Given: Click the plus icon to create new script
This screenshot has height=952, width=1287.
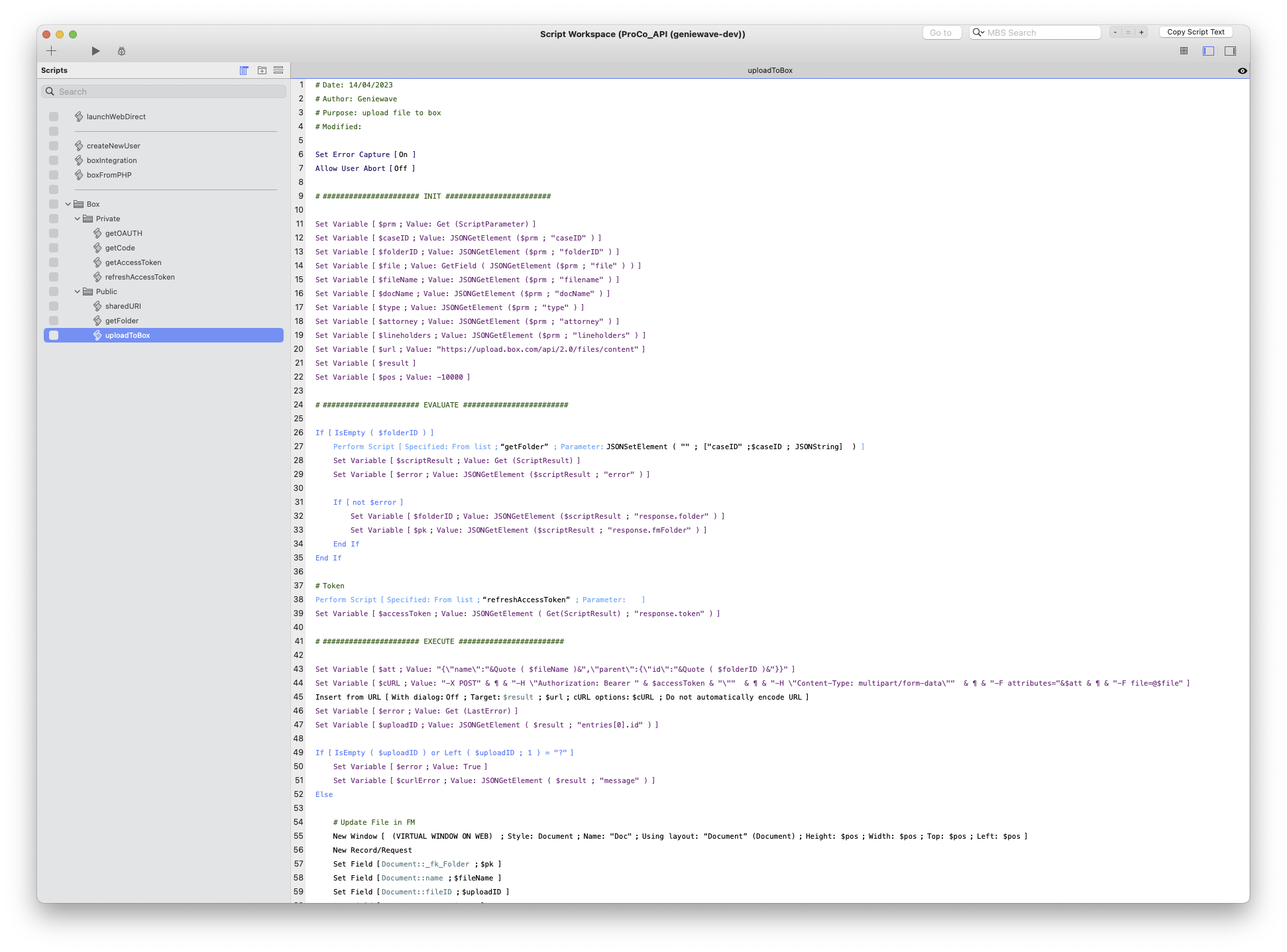Looking at the screenshot, I should [x=51, y=51].
